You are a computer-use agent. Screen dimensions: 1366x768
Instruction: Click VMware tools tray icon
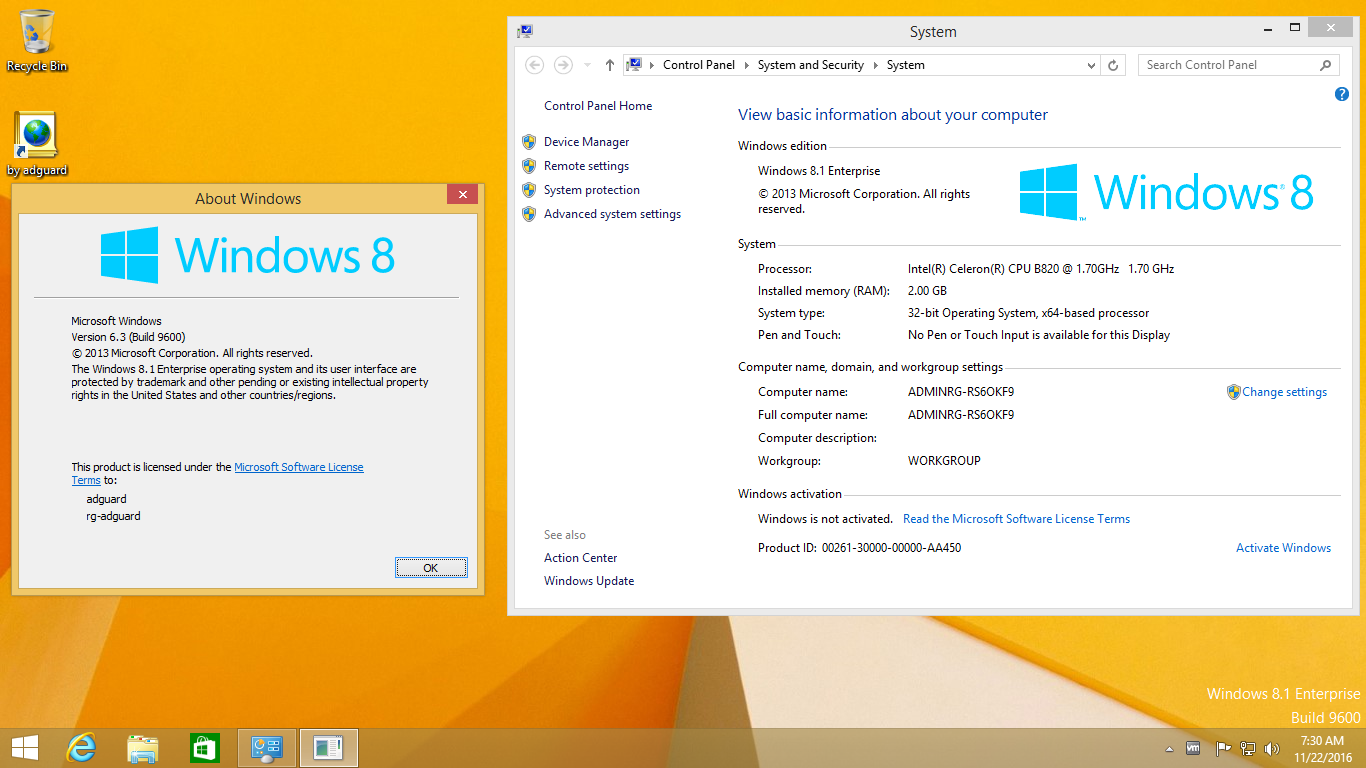1193,748
